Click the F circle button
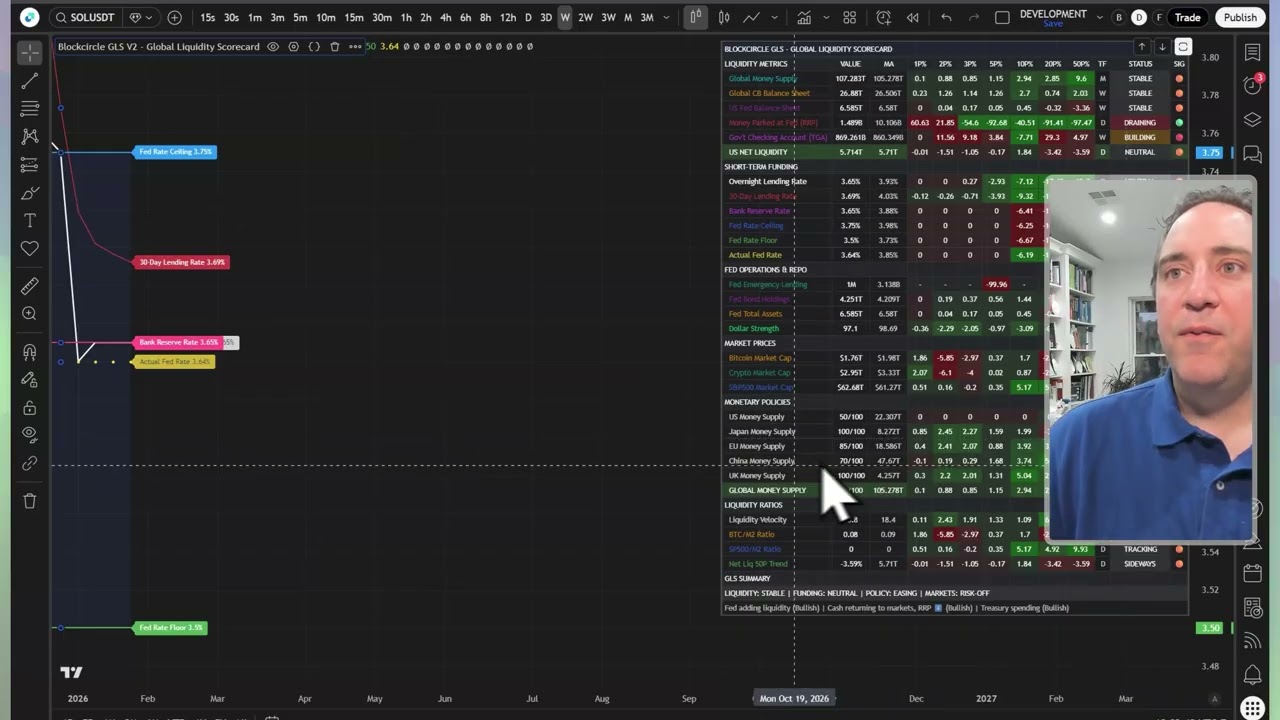This screenshot has width=1280, height=720. [1159, 17]
